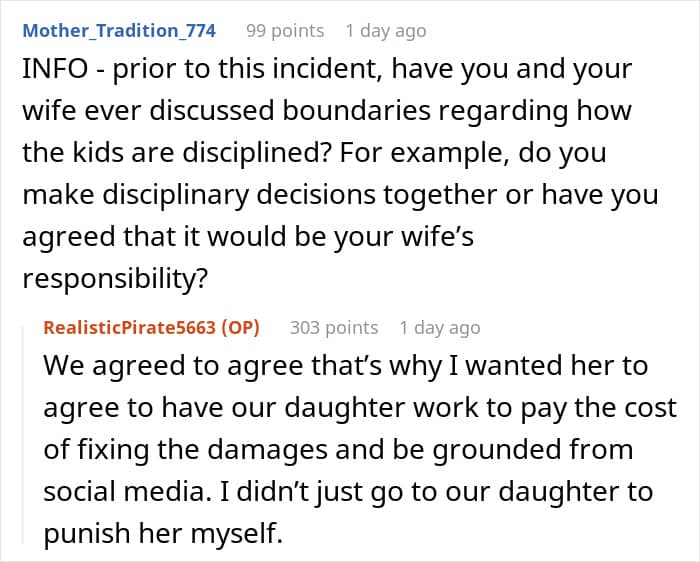Image resolution: width=700 pixels, height=562 pixels.
Task: Open Mother_Tradition_774's user profile
Action: pos(119,31)
